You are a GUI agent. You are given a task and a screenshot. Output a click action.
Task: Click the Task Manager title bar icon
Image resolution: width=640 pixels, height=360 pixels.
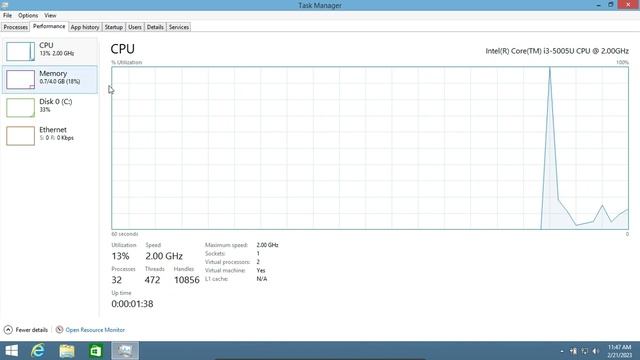(4, 5)
